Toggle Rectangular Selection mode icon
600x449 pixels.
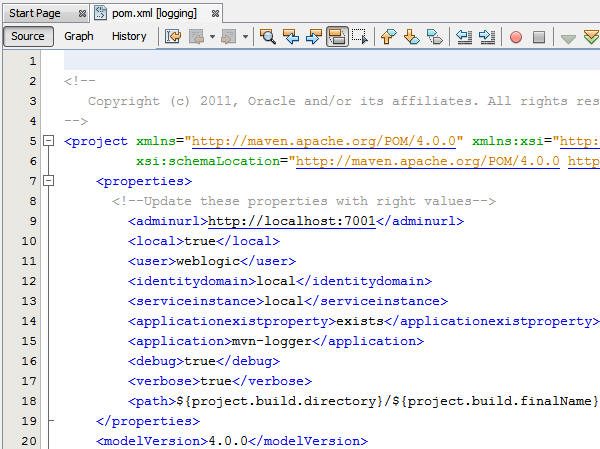point(360,37)
